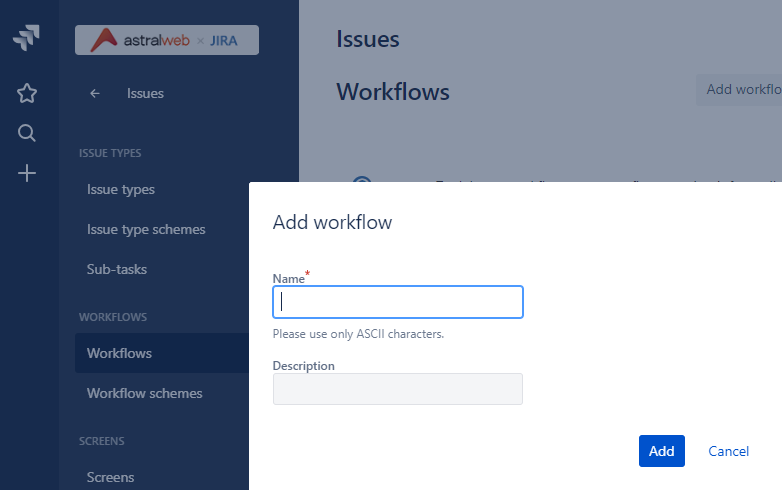Viewport: 782px width, 490px height.
Task: Open the Jira home logo icon
Action: pos(26,38)
